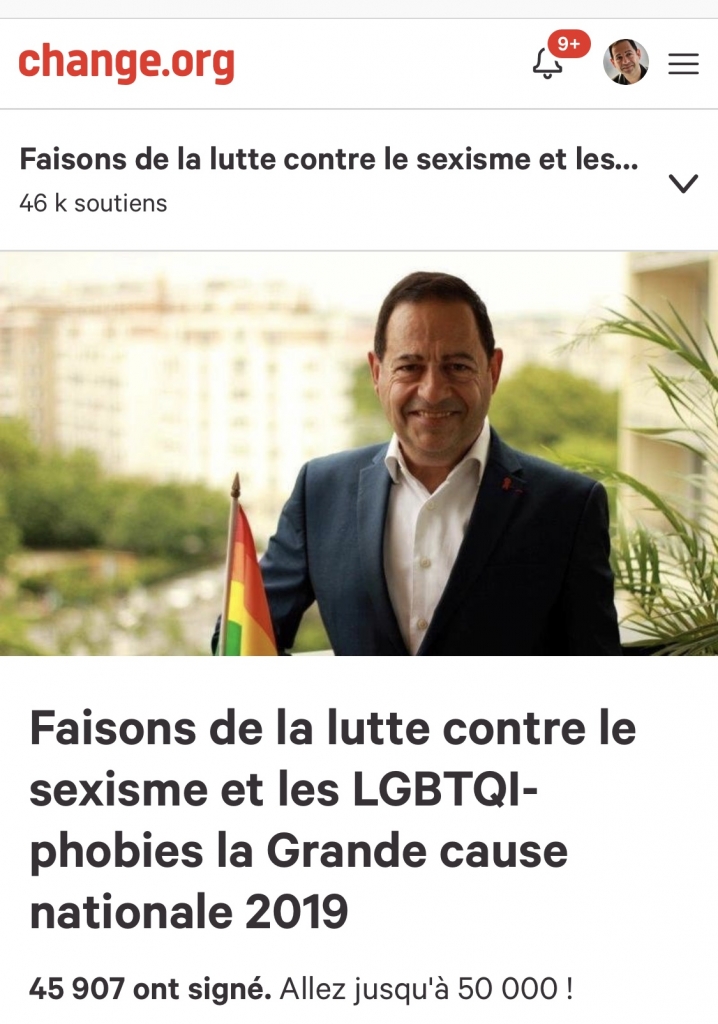Open the user profile avatar

coord(625,62)
